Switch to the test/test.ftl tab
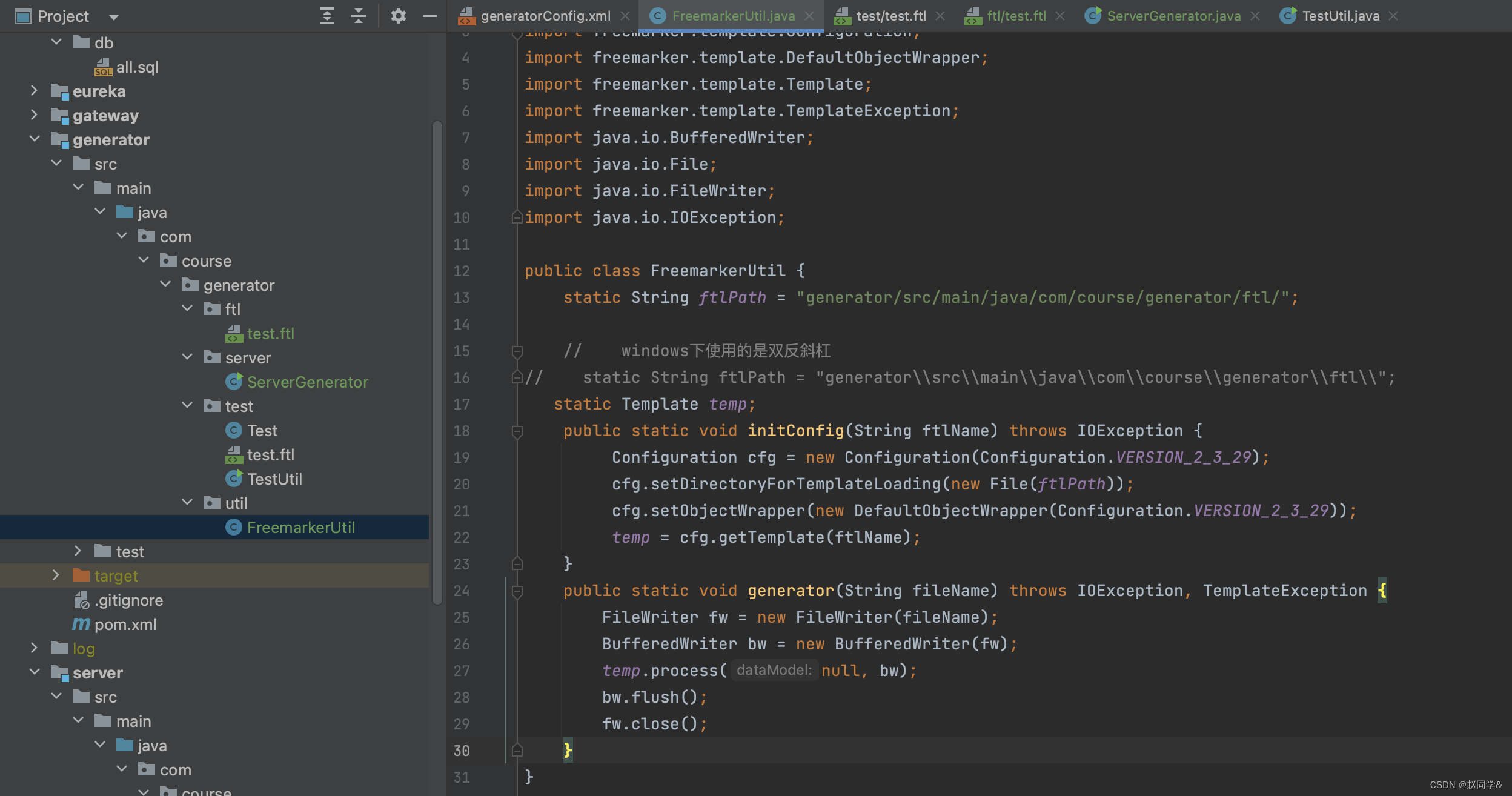Screen dimensions: 1512x796 pyautogui.click(x=890, y=16)
